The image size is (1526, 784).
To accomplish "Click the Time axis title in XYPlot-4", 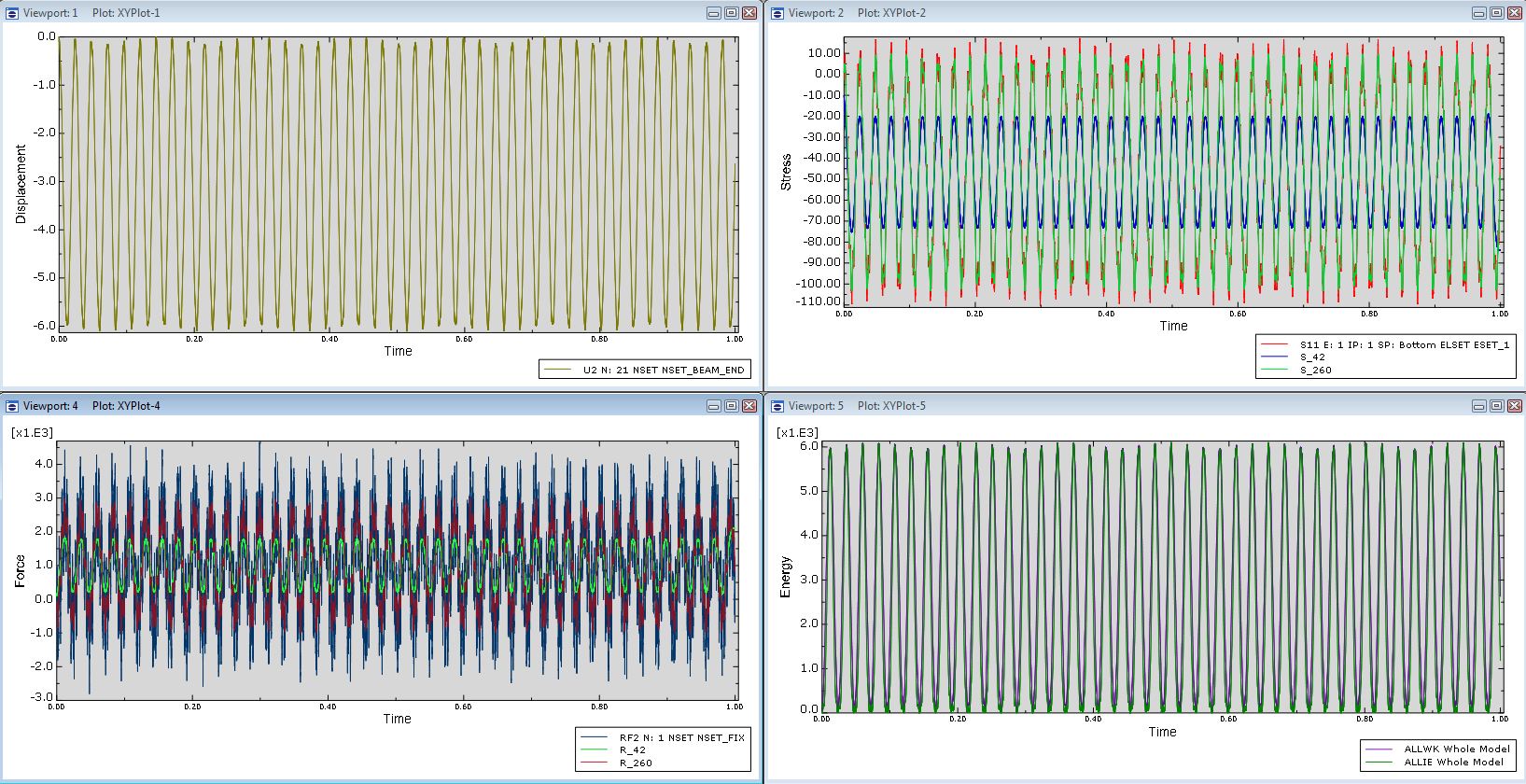I will click(397, 719).
